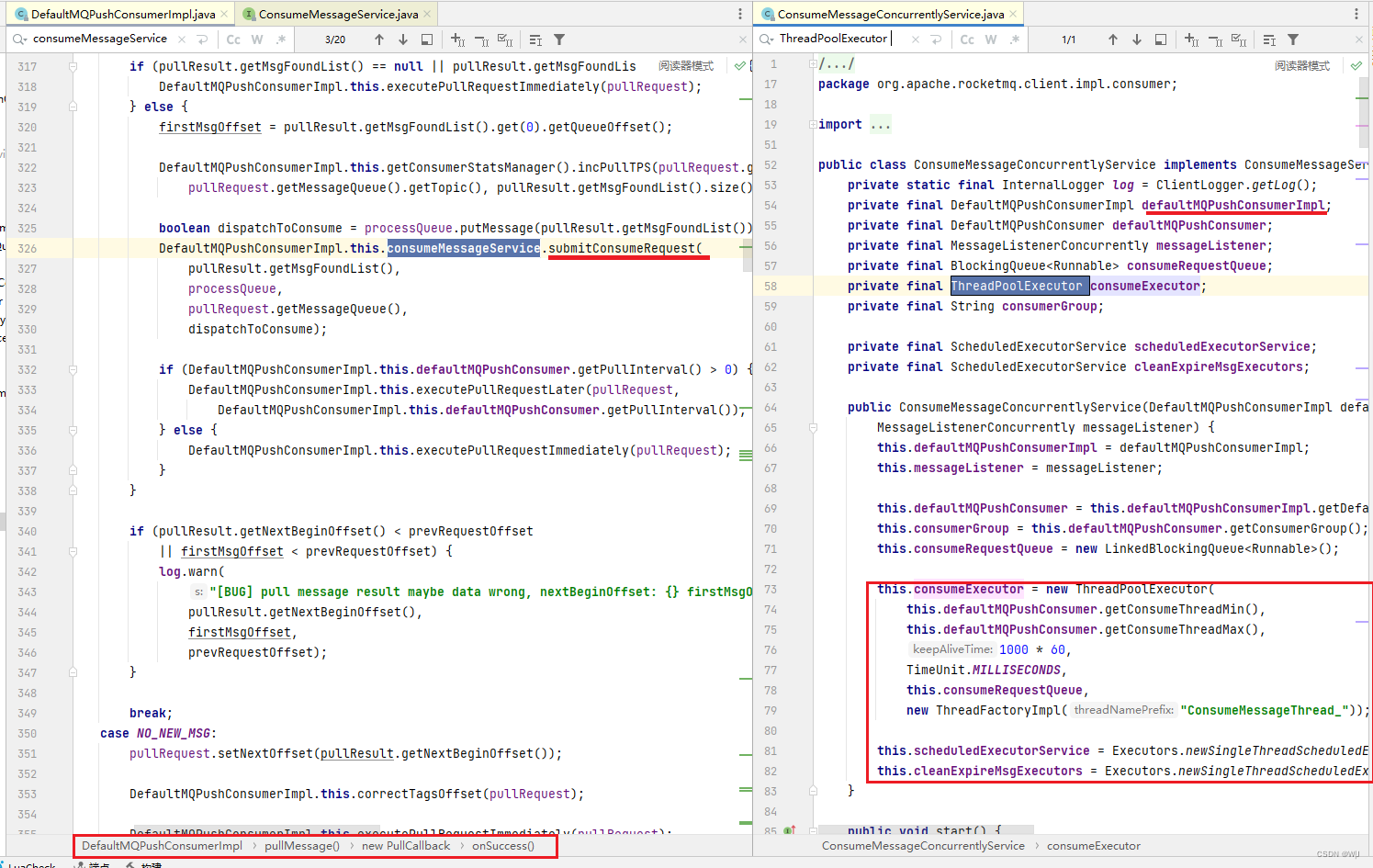Fold code block at line 319

tap(73, 107)
